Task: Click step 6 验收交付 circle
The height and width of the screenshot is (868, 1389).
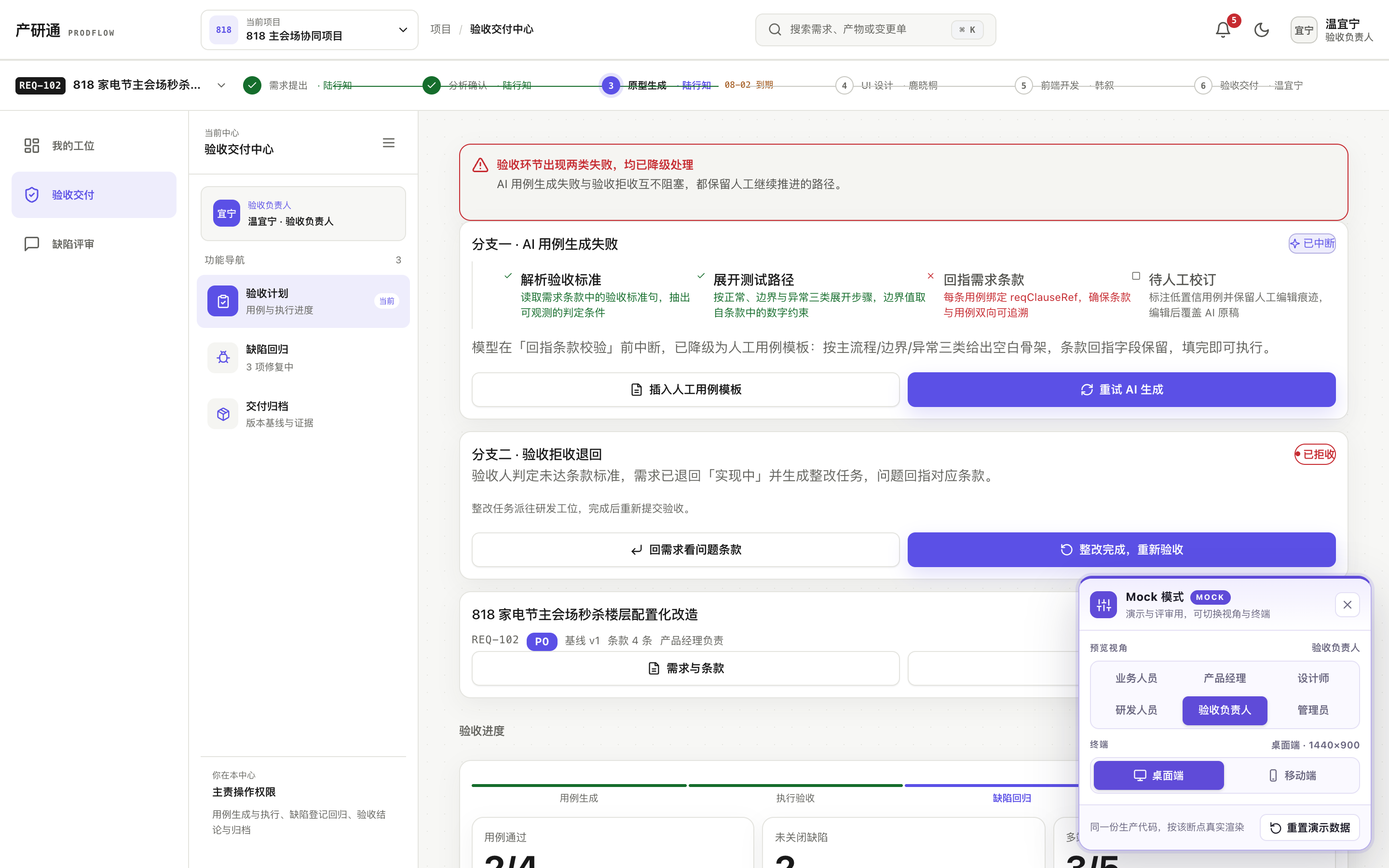Action: coord(1203,85)
